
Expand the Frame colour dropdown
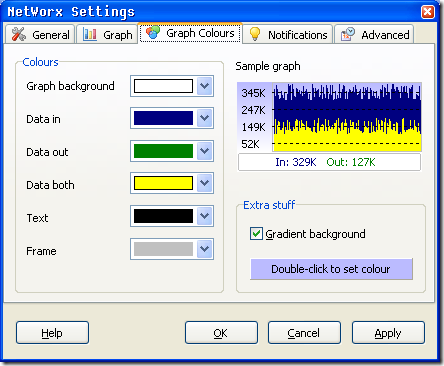205,249
